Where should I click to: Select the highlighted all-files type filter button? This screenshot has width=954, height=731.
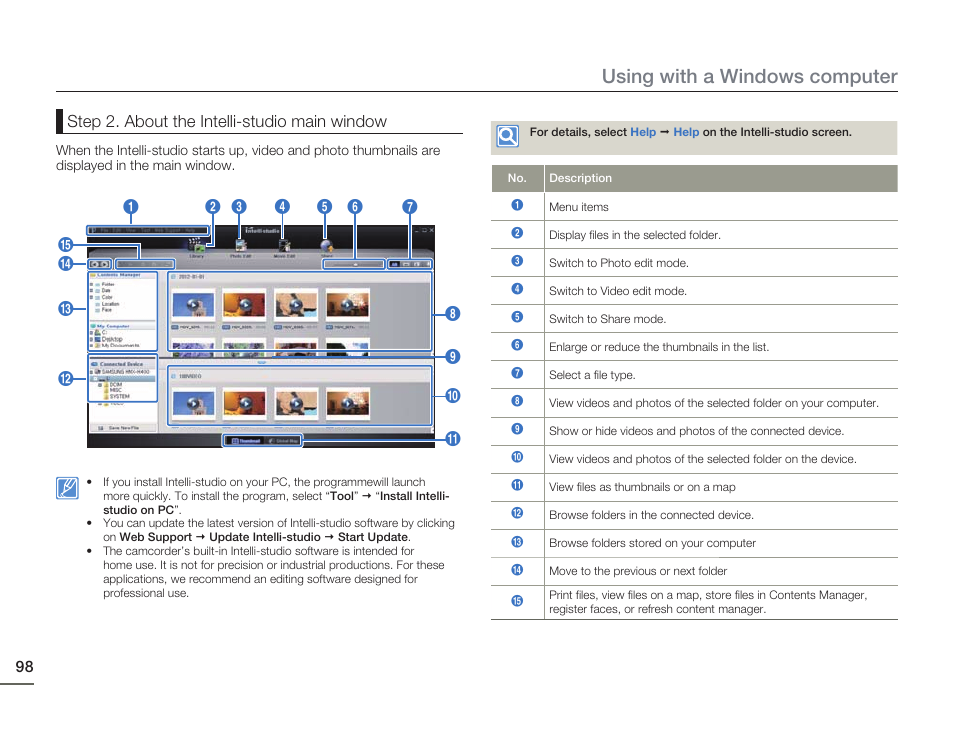(x=395, y=264)
